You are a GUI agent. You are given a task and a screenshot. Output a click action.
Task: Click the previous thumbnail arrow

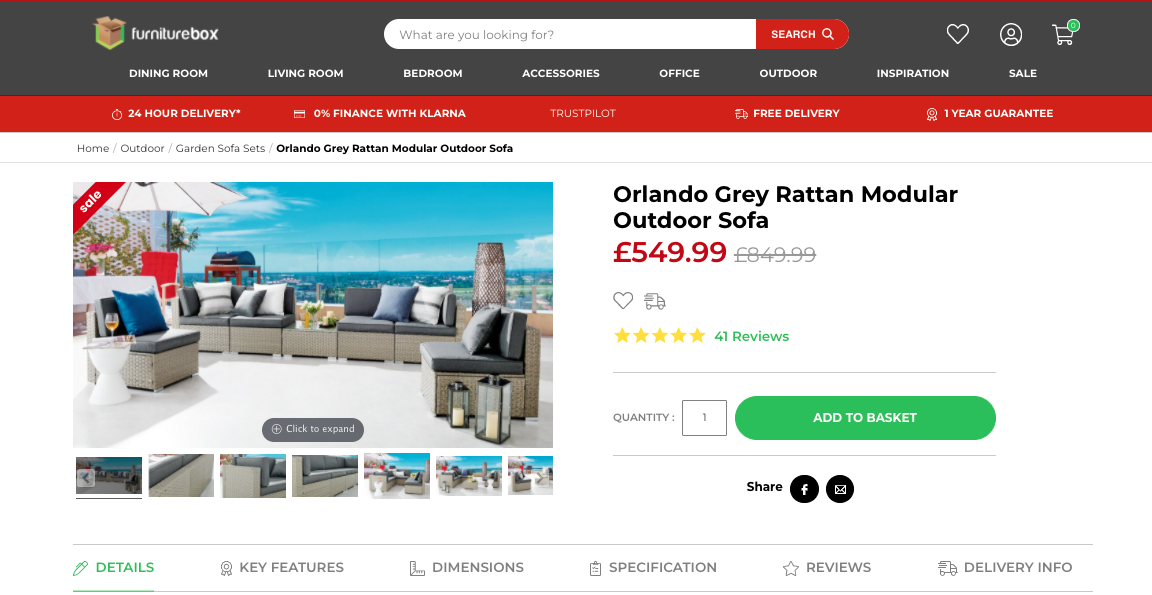86,477
